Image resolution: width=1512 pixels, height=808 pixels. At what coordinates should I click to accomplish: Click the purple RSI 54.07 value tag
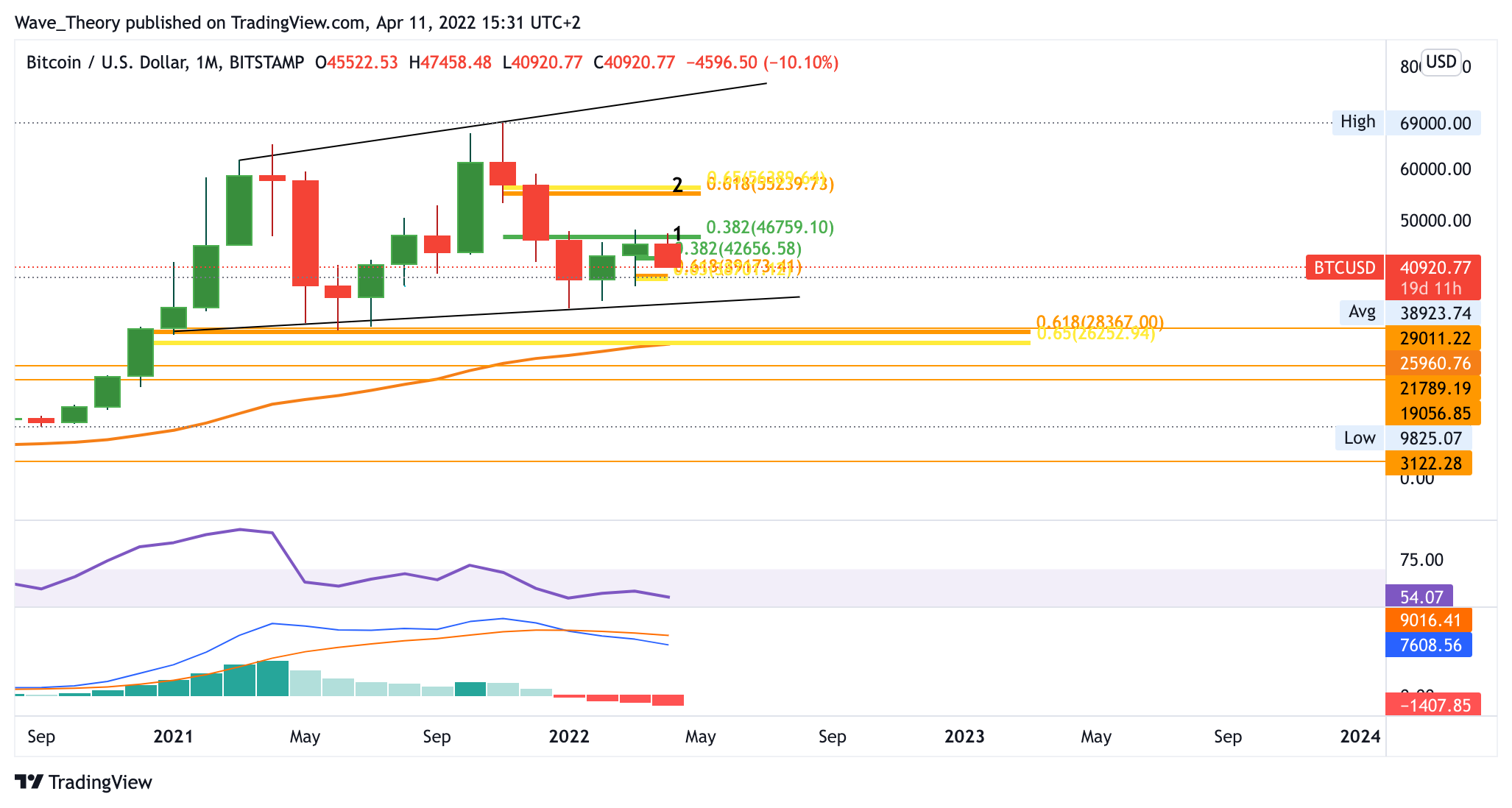click(x=1419, y=597)
